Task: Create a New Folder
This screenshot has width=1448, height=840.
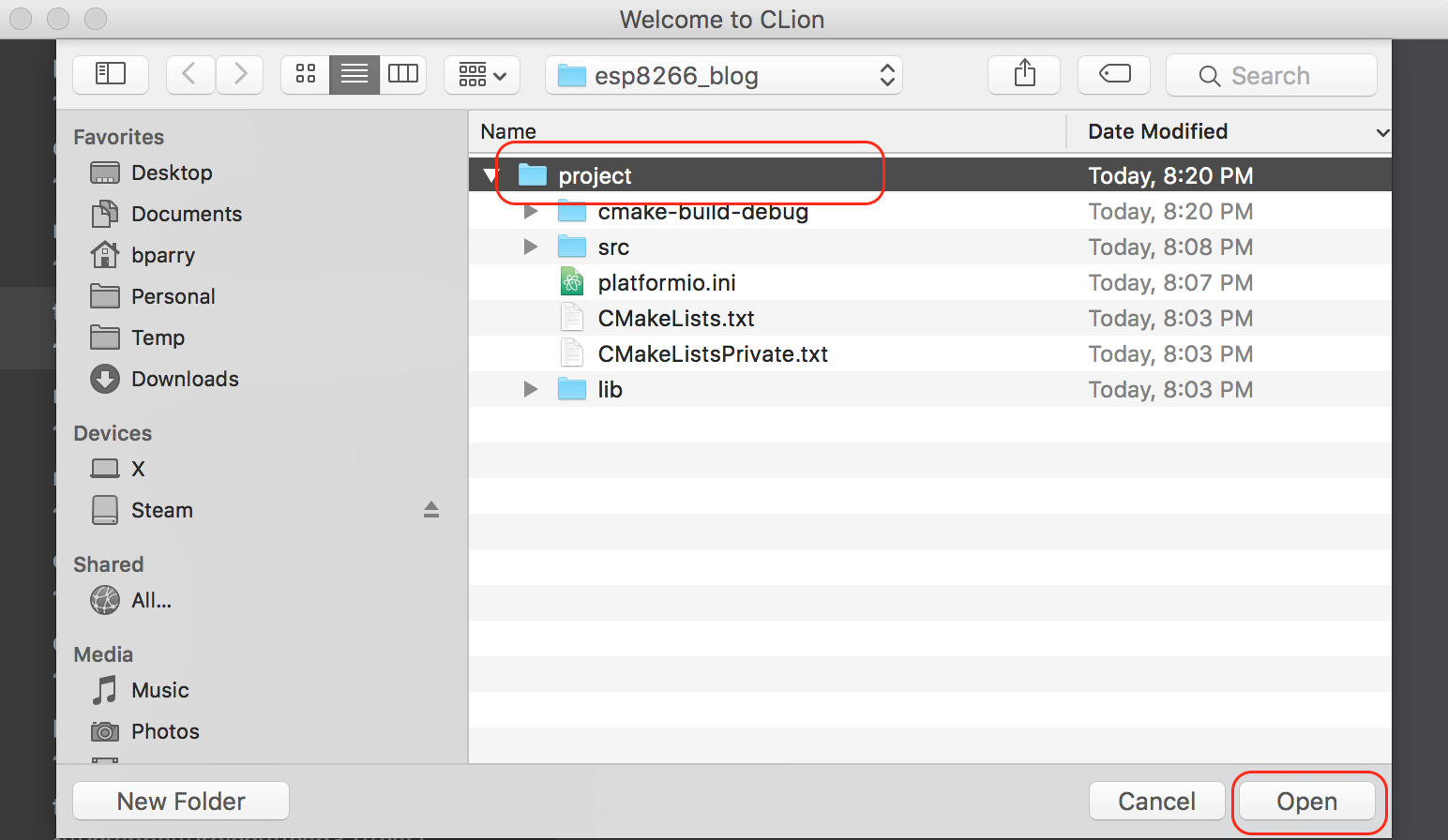Action: 180,801
